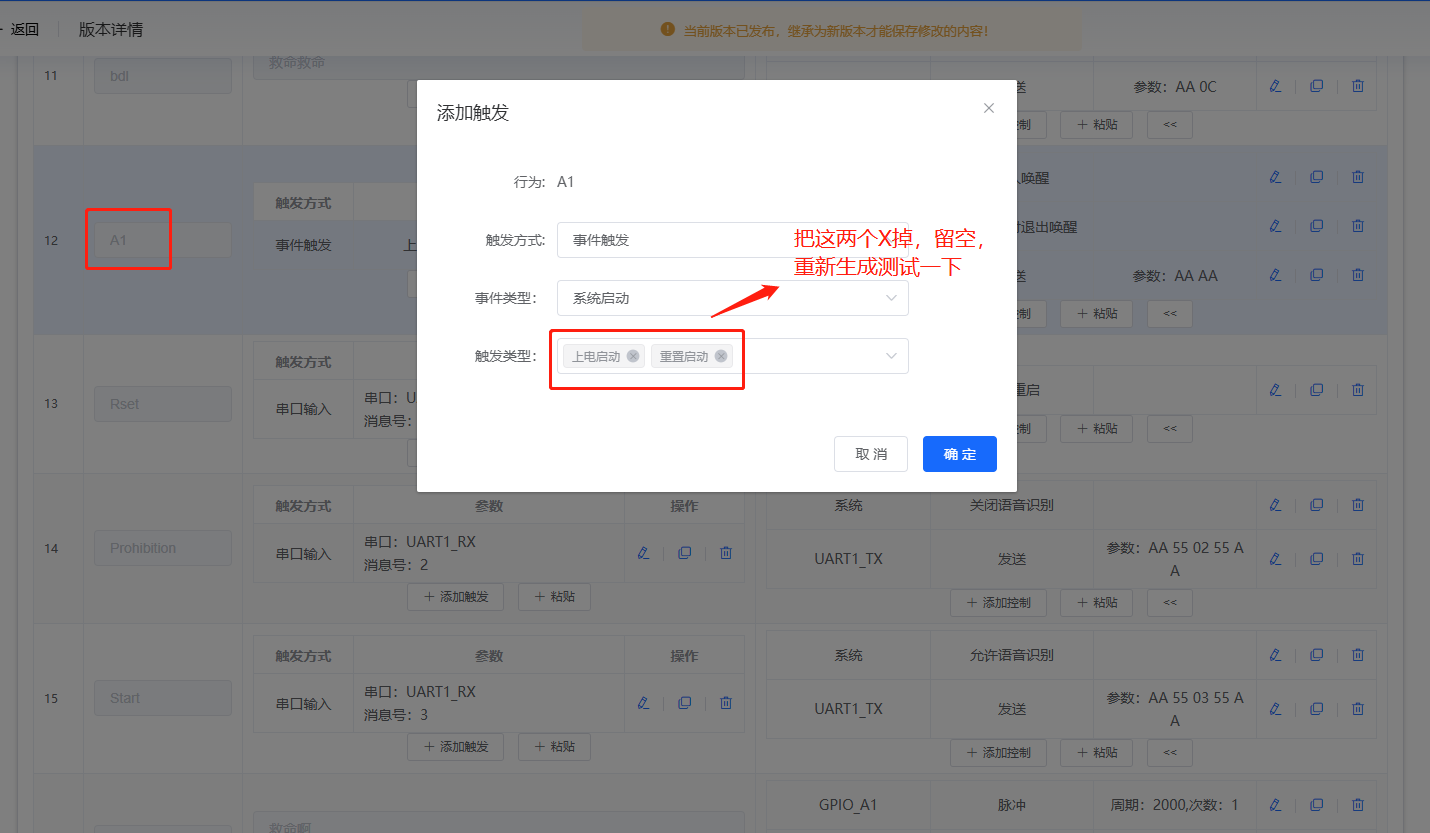This screenshot has height=833, width=1430.
Task: Cancel the dialog with the 取消 button
Action: pyautogui.click(x=870, y=454)
